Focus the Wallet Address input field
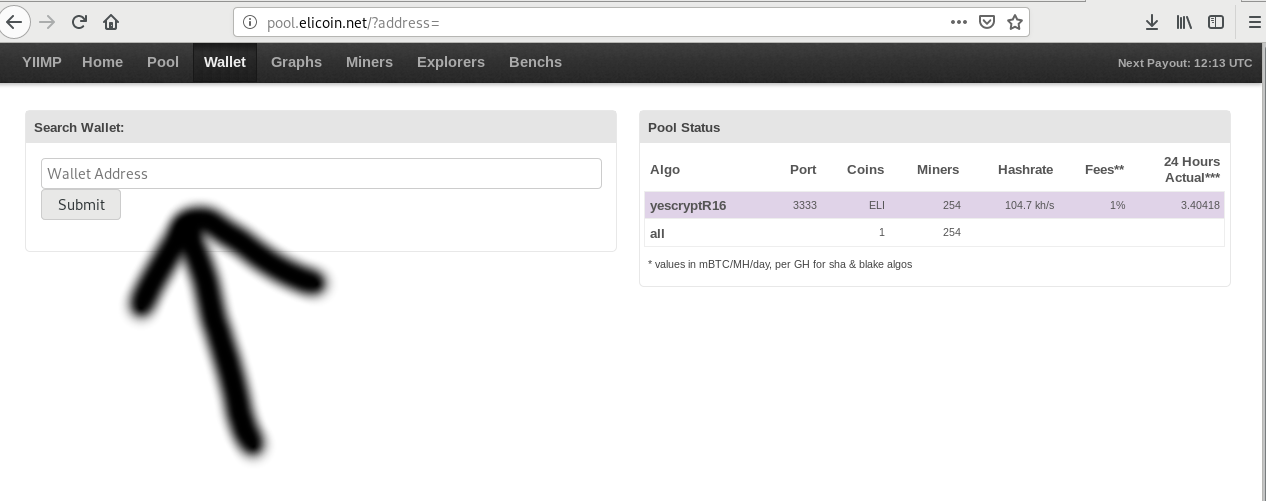Viewport: 1266px width, 501px height. tap(321, 173)
